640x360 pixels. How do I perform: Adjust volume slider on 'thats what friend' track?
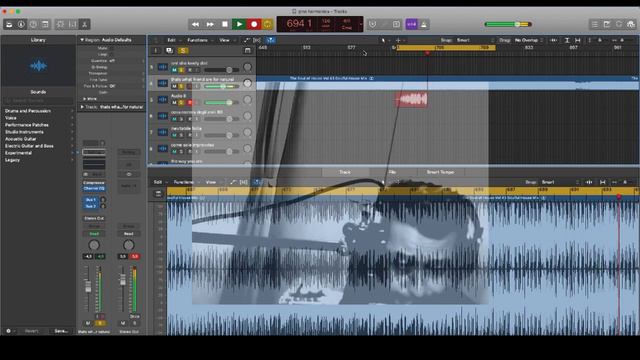point(222,86)
